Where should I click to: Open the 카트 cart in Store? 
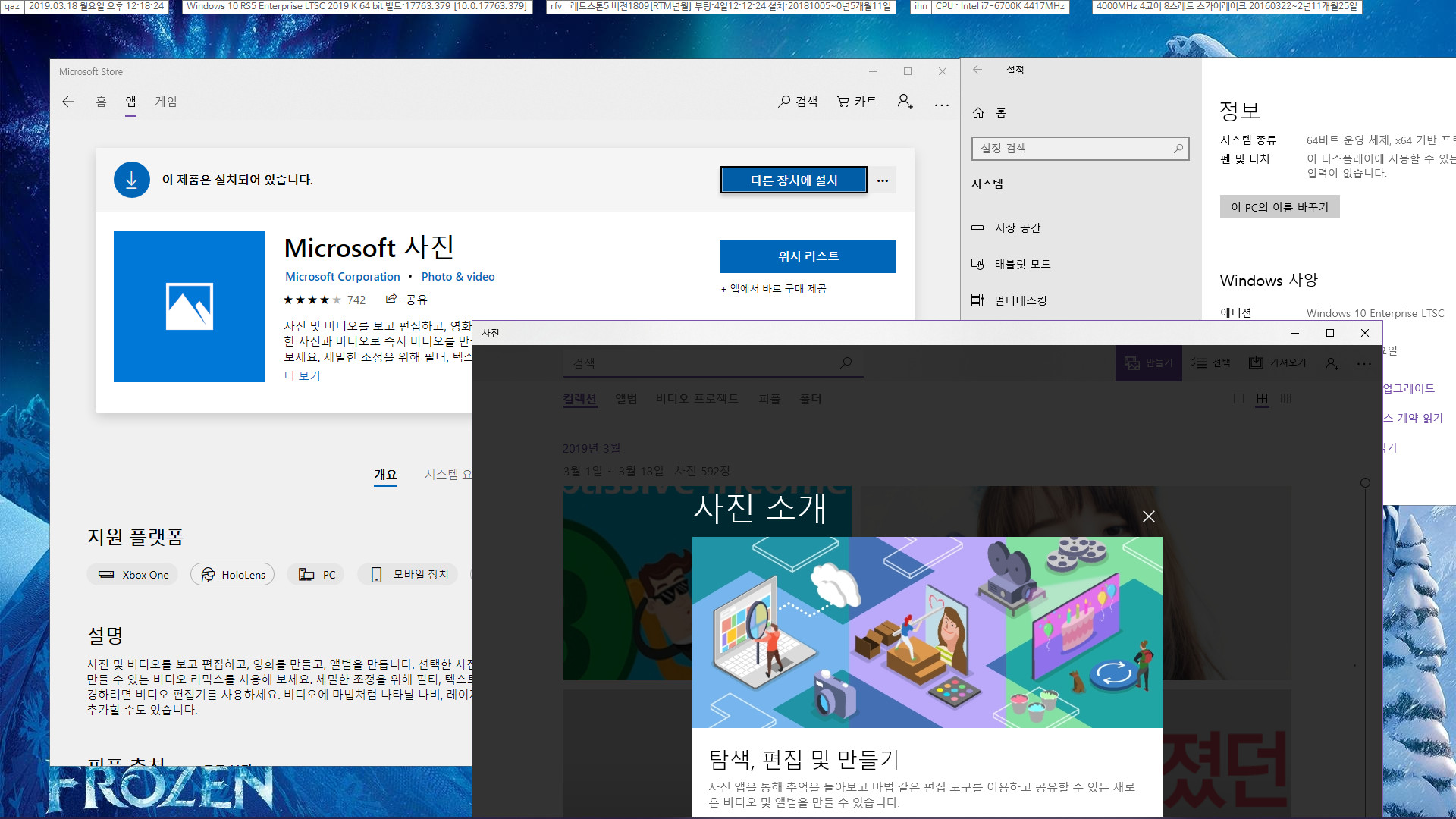(857, 102)
